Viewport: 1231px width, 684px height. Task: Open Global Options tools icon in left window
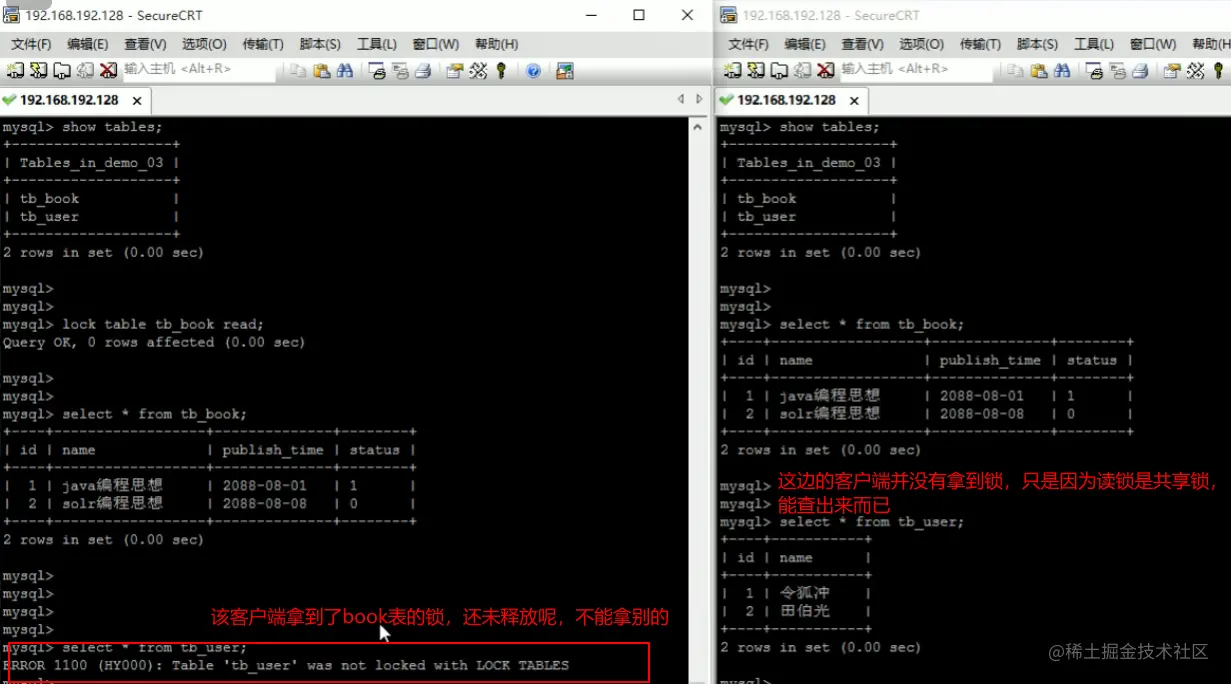click(478, 70)
